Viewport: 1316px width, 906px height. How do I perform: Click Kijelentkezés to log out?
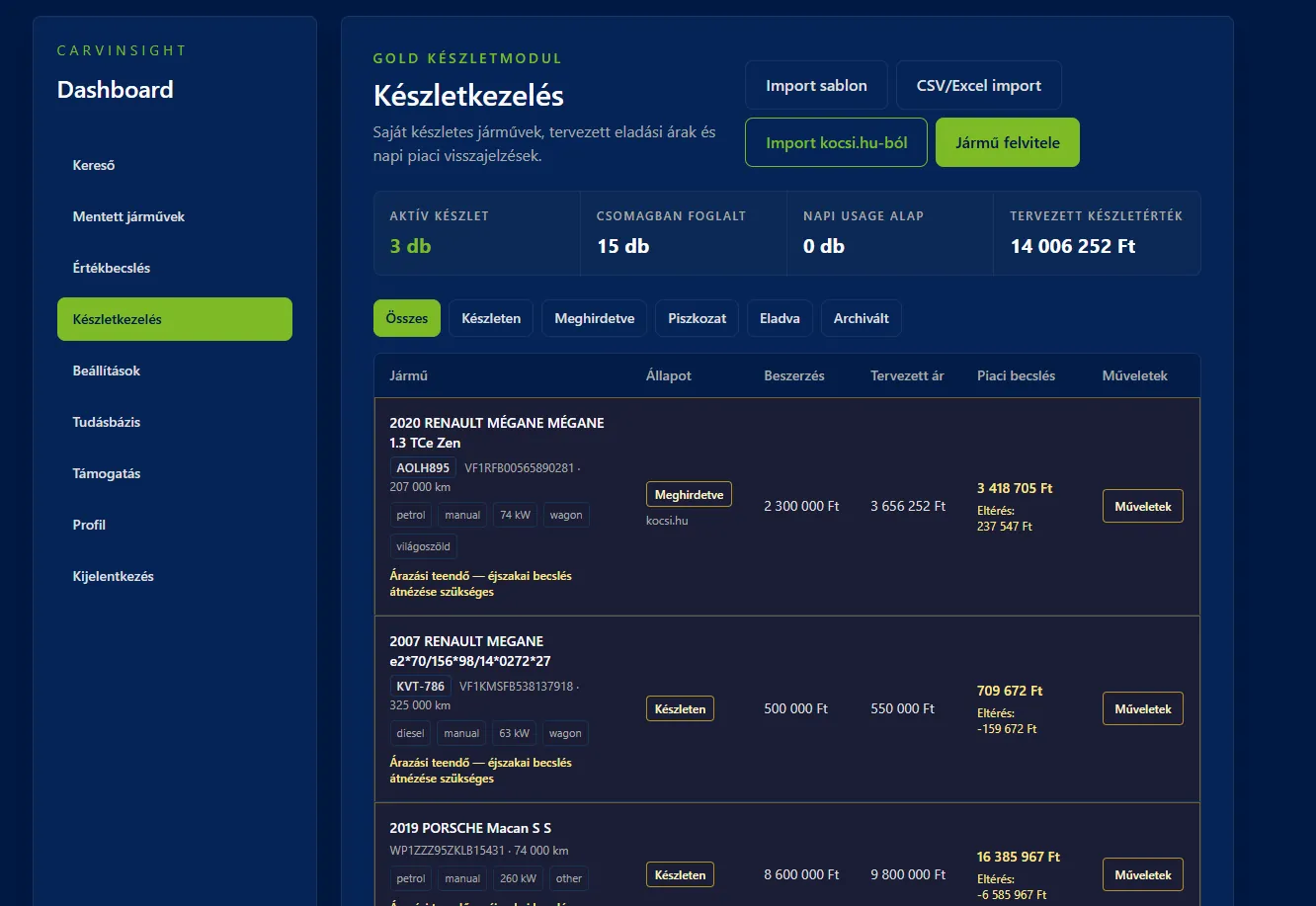point(175,576)
